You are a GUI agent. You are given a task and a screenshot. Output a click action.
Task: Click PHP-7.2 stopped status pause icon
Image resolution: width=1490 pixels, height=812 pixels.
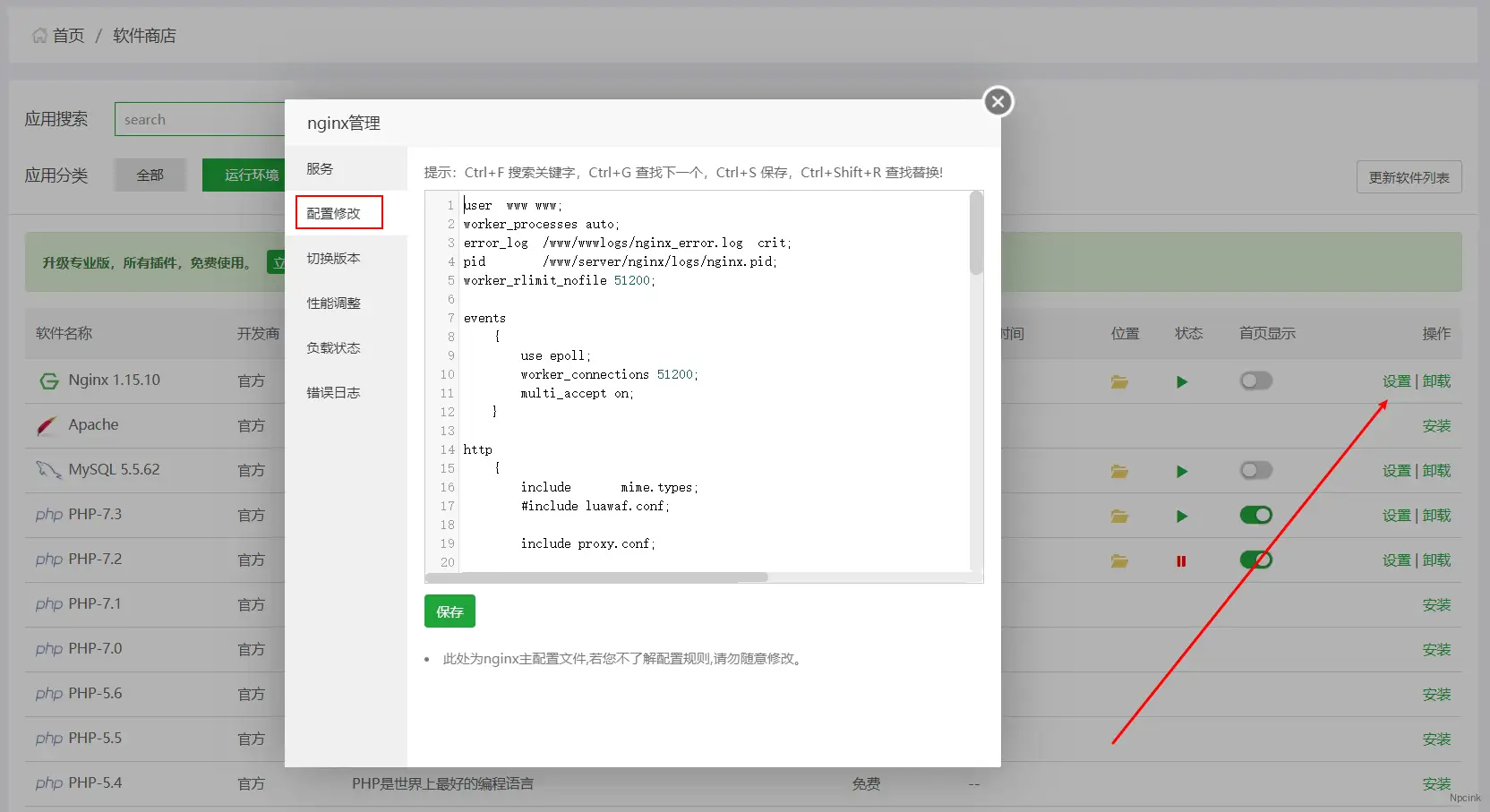(1181, 561)
